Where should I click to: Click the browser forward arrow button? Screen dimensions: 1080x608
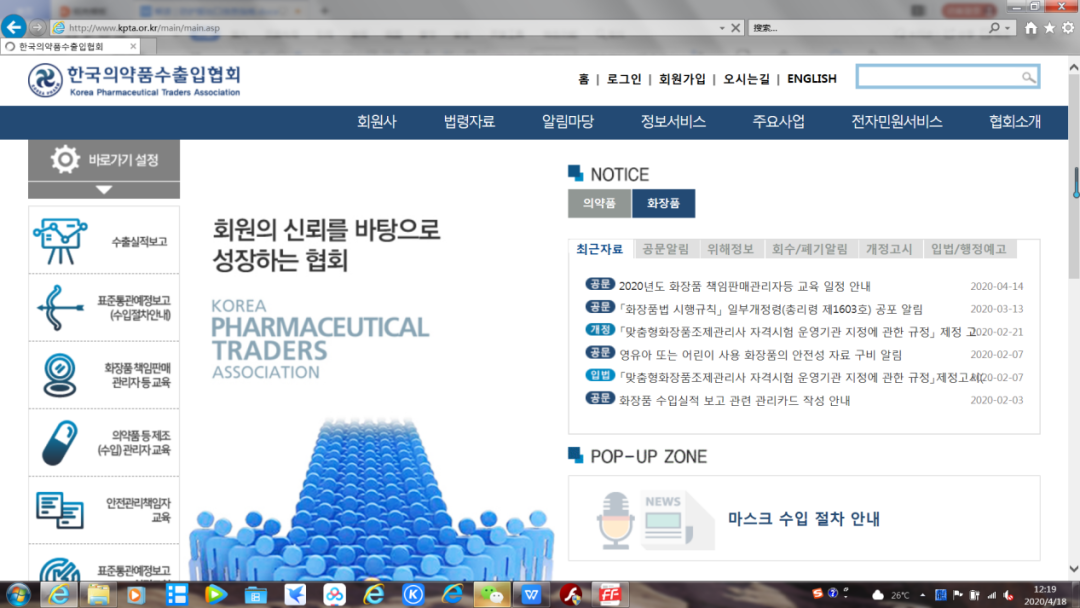tap(37, 28)
